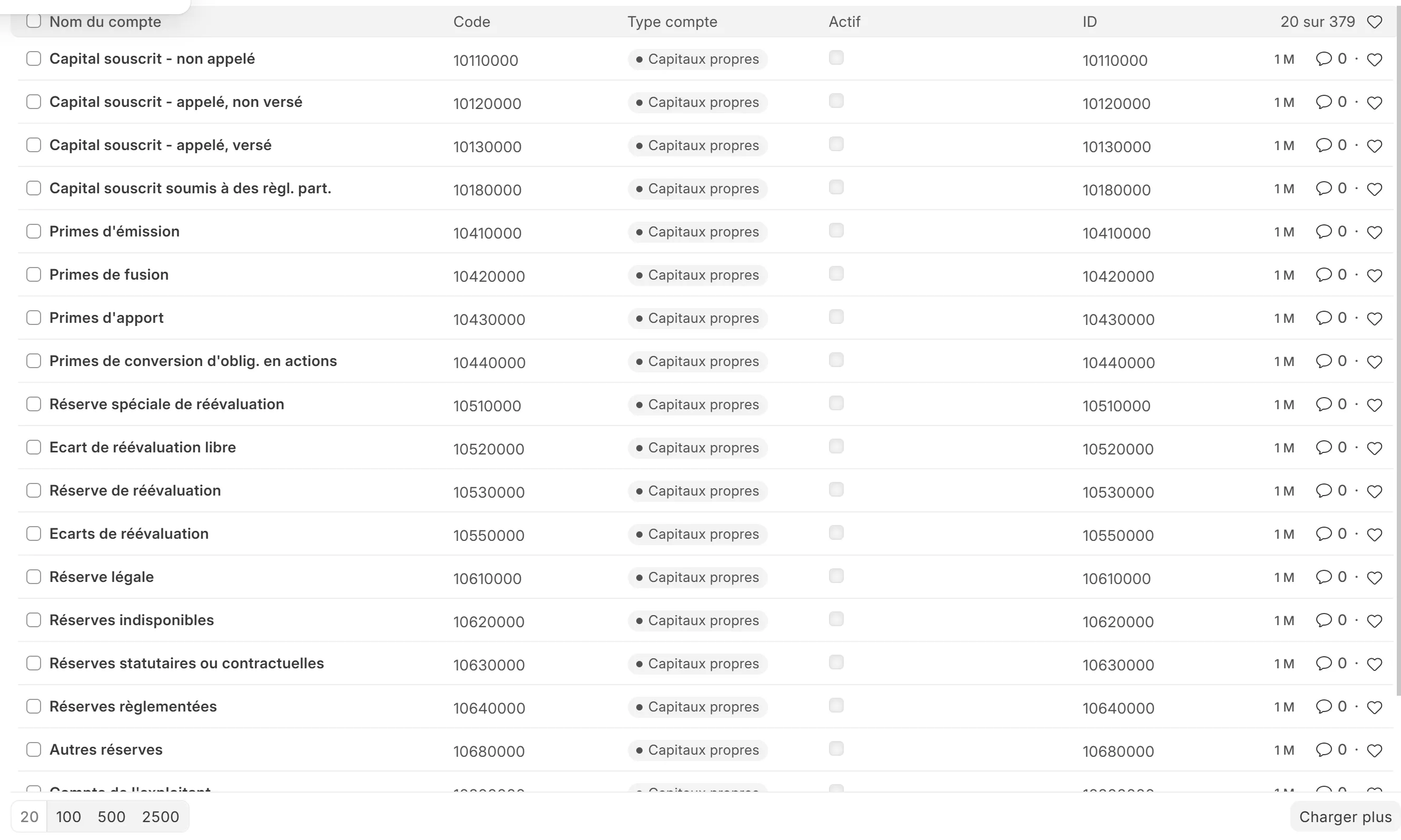
Task: Tick the checkbox for Primes d'émission
Action: (x=33, y=231)
